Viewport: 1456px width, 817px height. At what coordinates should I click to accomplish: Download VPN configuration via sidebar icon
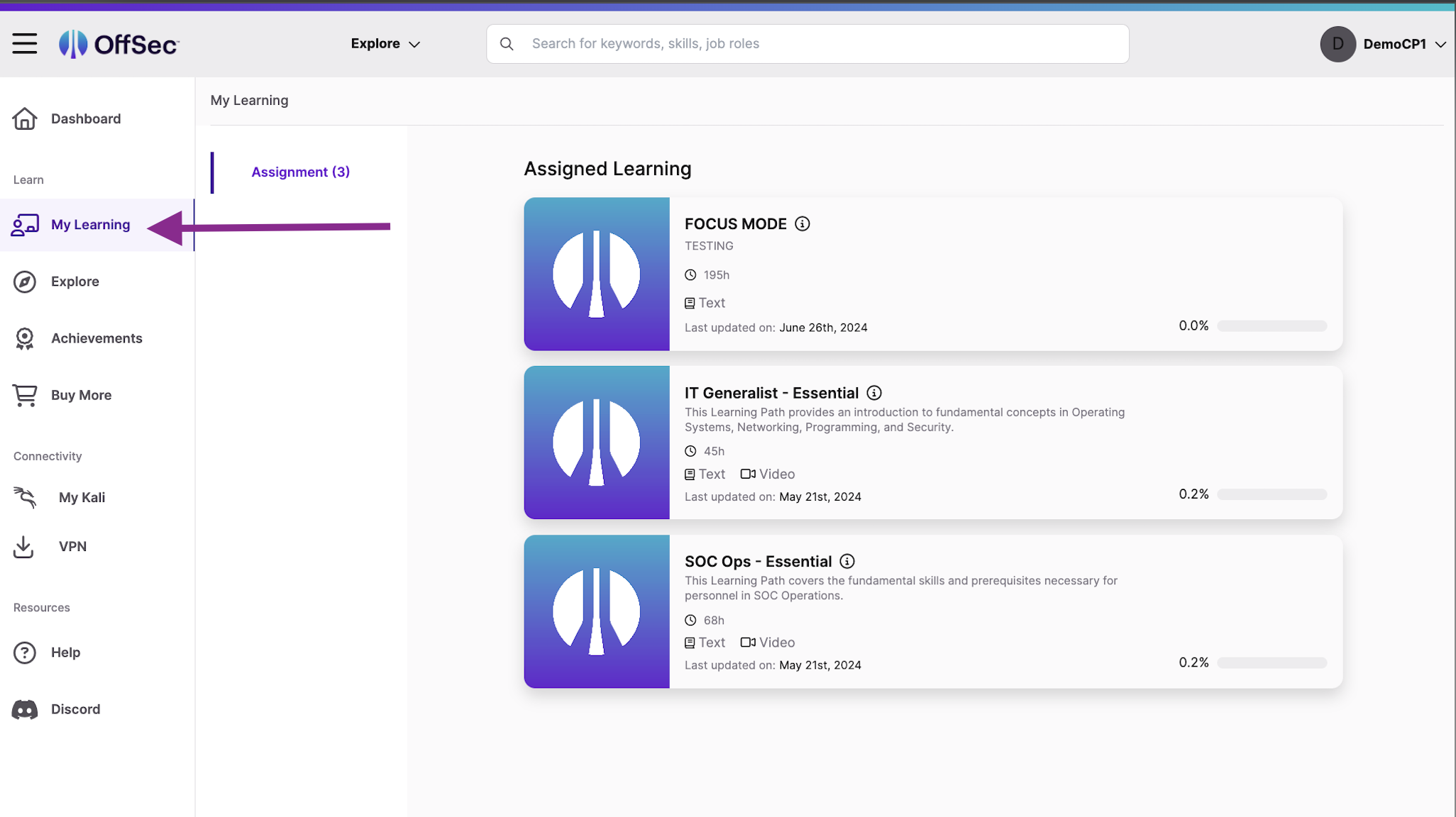click(x=23, y=546)
